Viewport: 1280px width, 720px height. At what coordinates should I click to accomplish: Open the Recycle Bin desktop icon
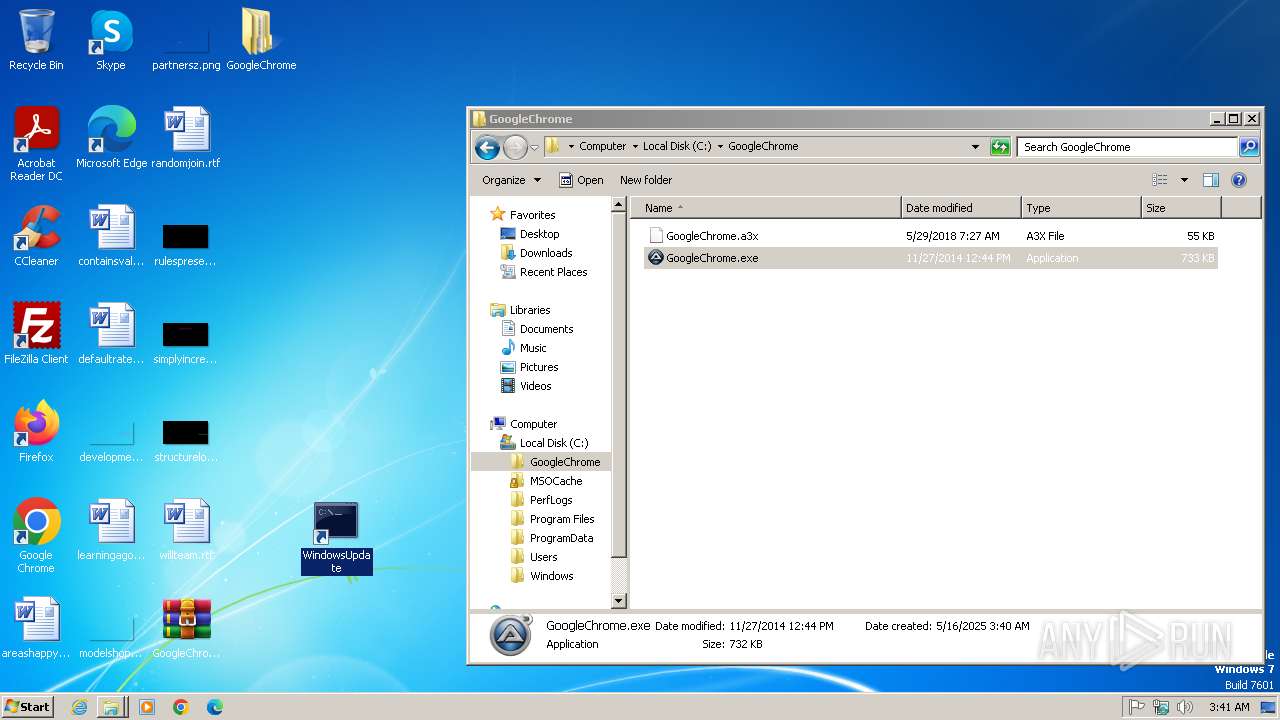(36, 40)
